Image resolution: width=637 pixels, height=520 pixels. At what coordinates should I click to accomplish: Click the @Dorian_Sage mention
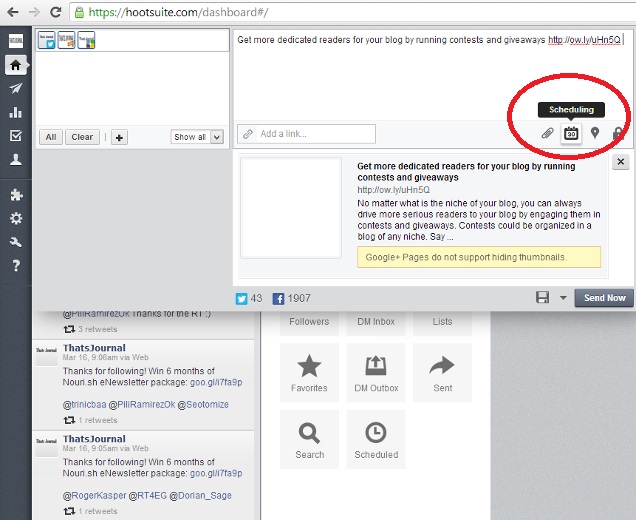(200, 496)
